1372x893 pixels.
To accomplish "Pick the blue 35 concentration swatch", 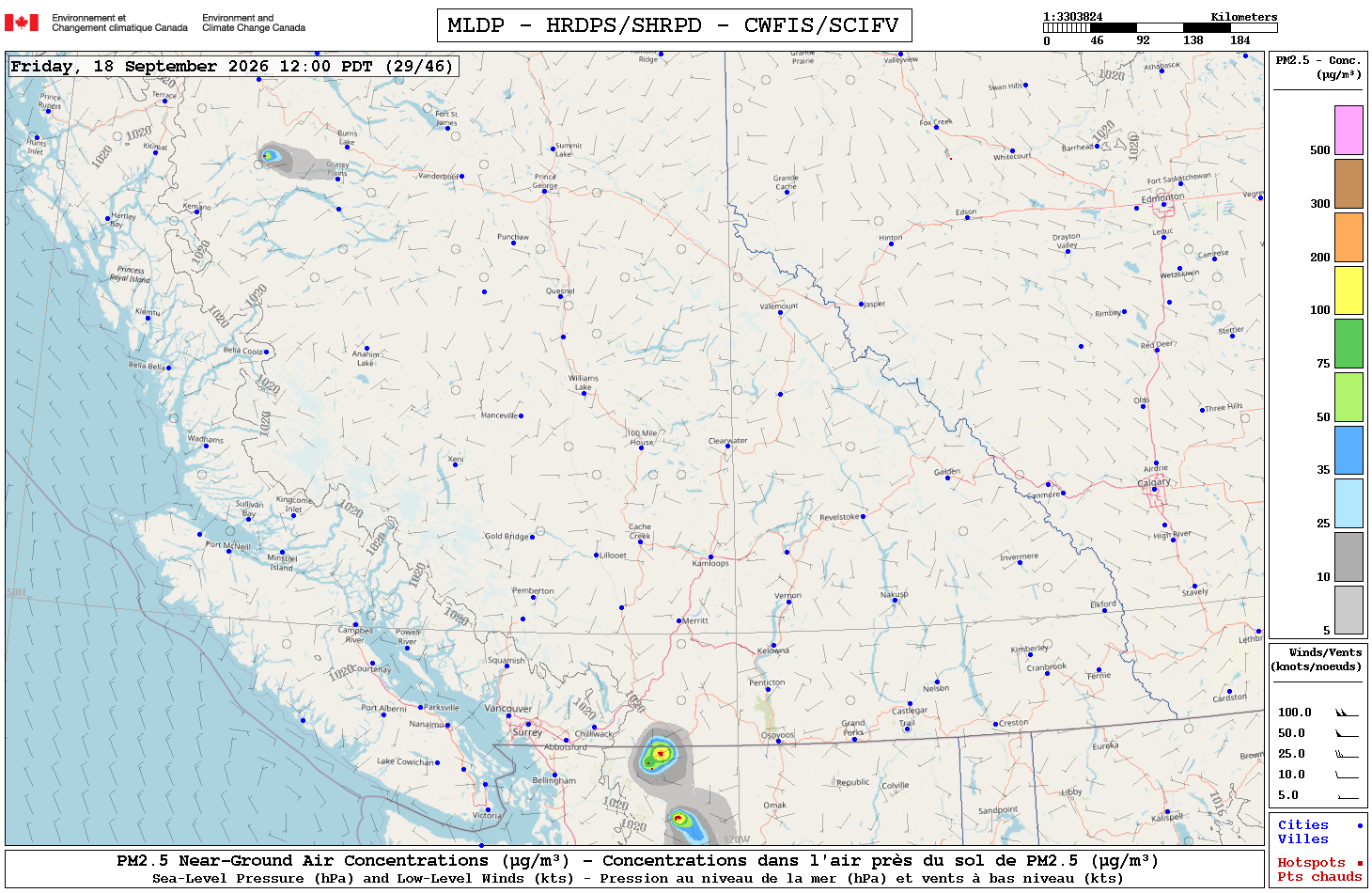I will (x=1349, y=449).
